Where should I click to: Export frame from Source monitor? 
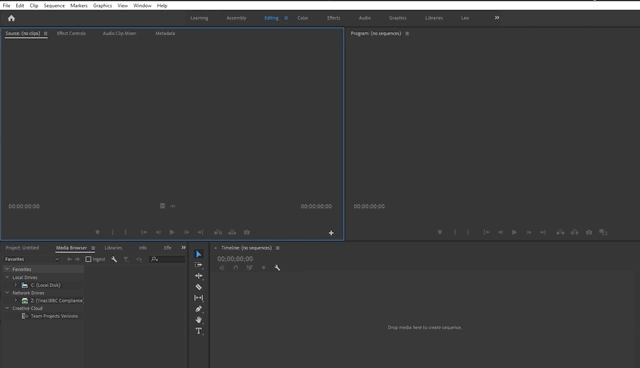click(x=247, y=232)
